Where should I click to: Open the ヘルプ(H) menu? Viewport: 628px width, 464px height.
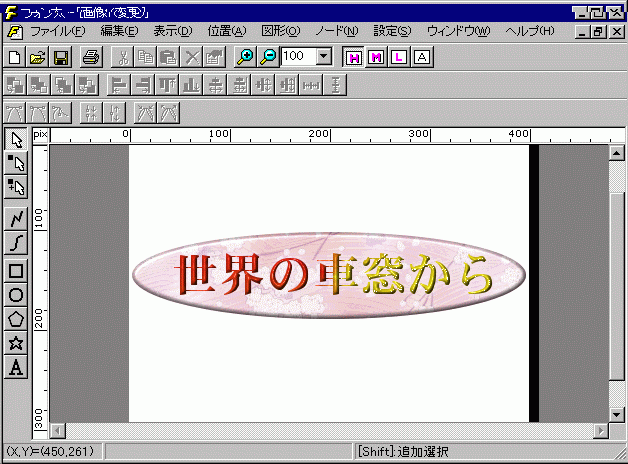(530, 32)
